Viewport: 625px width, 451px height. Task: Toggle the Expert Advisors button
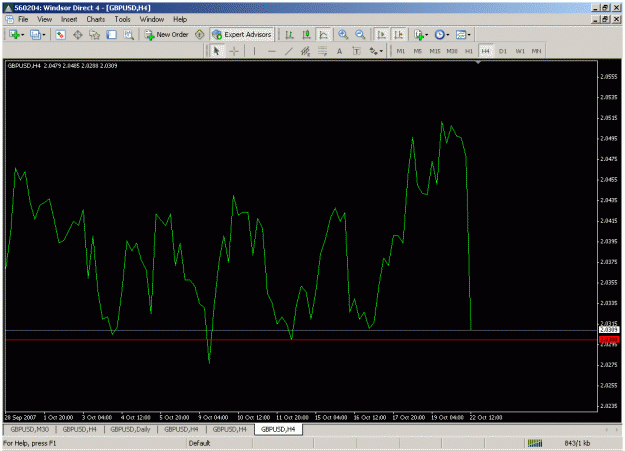(242, 35)
